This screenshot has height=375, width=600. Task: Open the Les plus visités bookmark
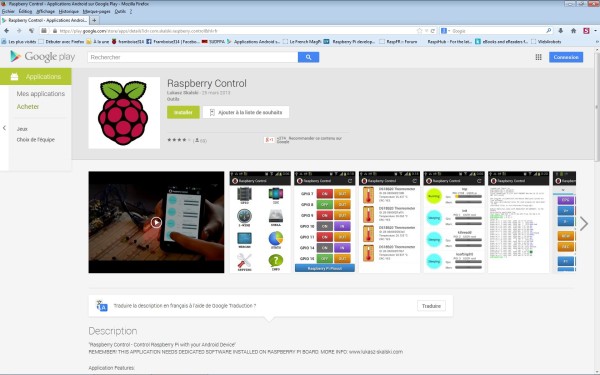click(19, 41)
